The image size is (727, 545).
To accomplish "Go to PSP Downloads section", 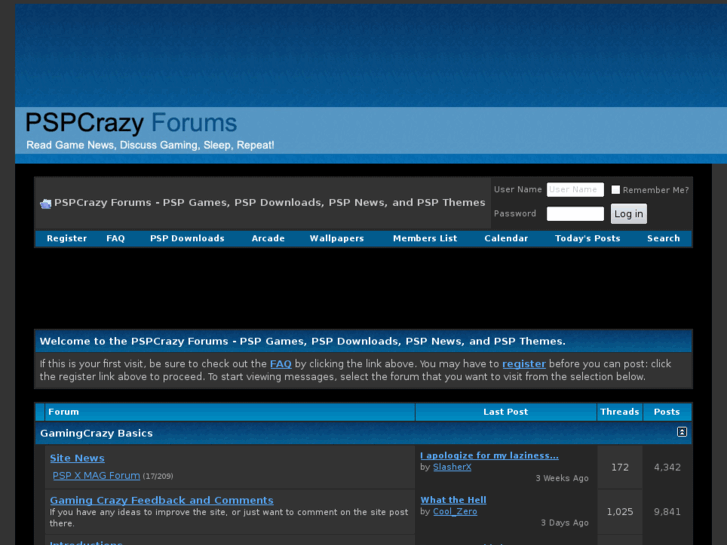I will (x=187, y=238).
